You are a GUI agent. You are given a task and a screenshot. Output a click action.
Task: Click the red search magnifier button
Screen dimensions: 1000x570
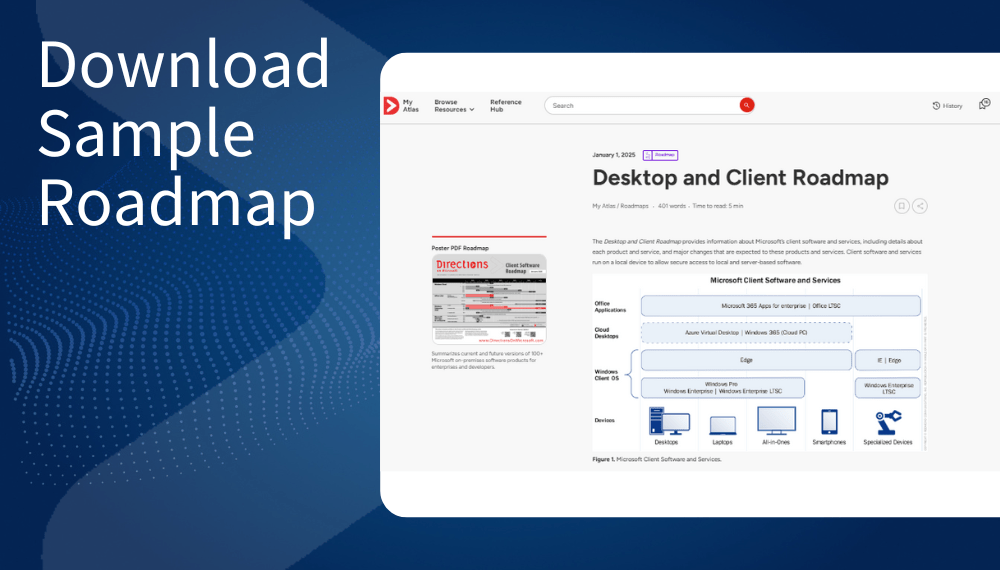[x=746, y=105]
